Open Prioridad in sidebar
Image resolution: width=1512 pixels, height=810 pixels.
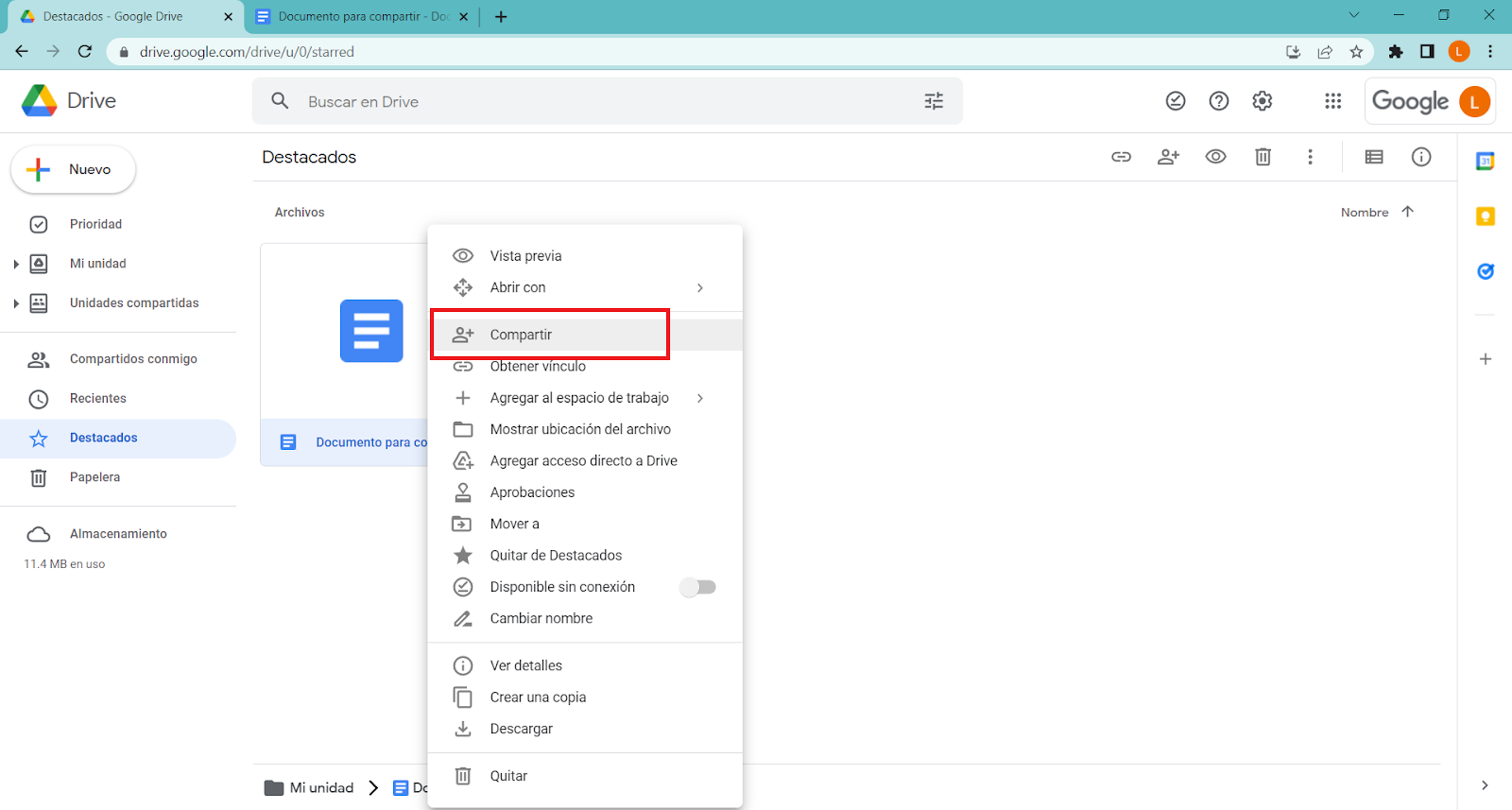(x=118, y=224)
